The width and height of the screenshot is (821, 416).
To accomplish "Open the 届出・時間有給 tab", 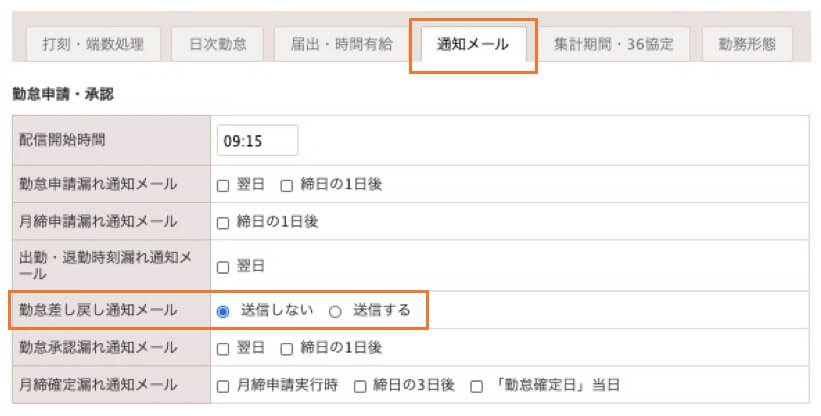I will [x=341, y=44].
